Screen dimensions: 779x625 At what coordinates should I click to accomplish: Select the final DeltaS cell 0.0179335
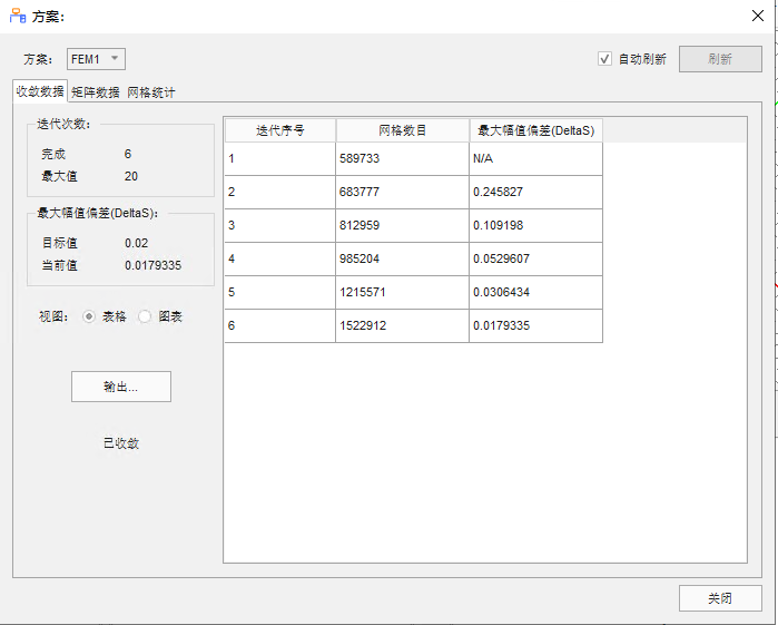click(536, 325)
